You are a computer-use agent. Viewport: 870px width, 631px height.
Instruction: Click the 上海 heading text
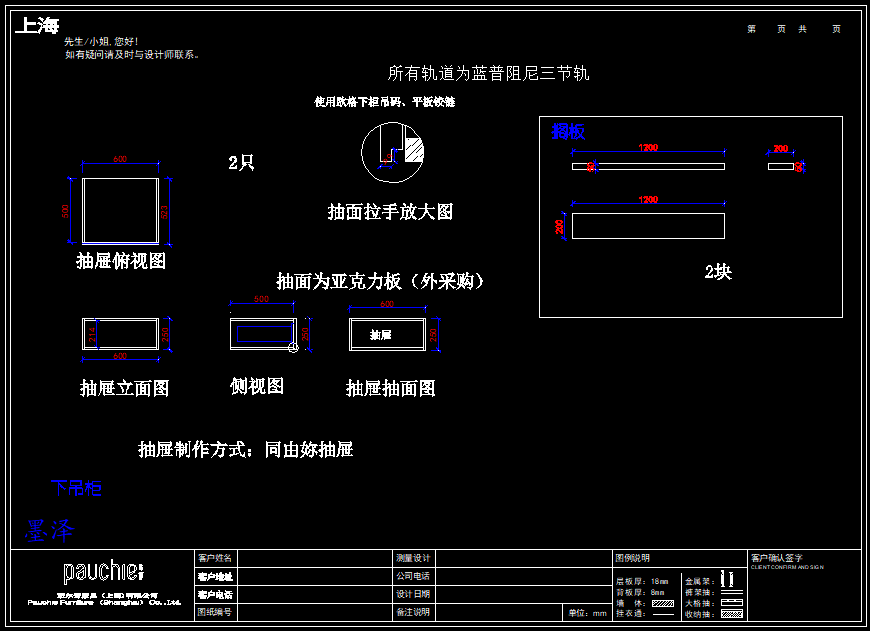coord(37,26)
